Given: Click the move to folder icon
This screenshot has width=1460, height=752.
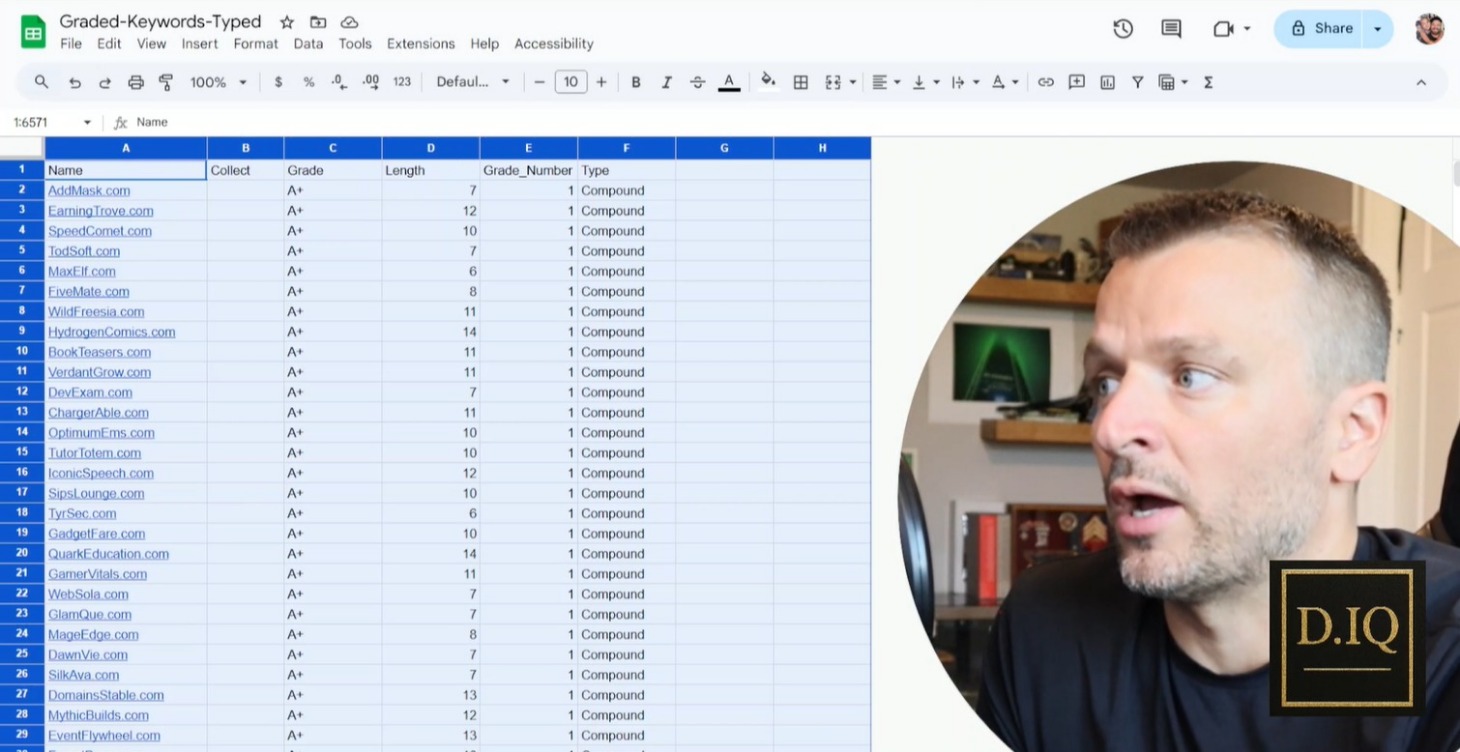Looking at the screenshot, I should point(318,22).
